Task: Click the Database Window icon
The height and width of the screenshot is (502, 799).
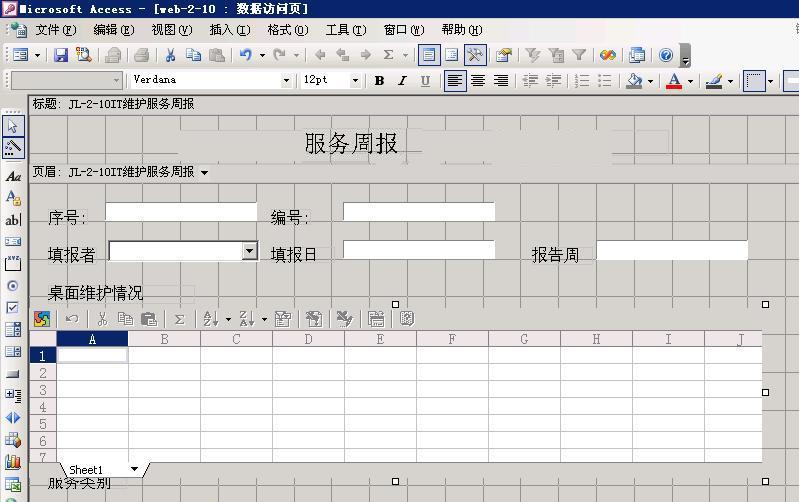Action: click(x=636, y=55)
